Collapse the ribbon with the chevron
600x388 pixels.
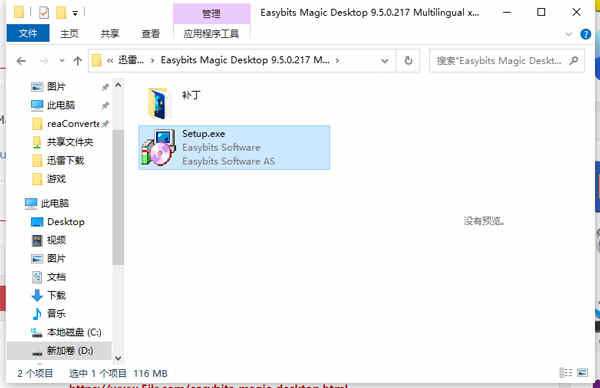[569, 34]
